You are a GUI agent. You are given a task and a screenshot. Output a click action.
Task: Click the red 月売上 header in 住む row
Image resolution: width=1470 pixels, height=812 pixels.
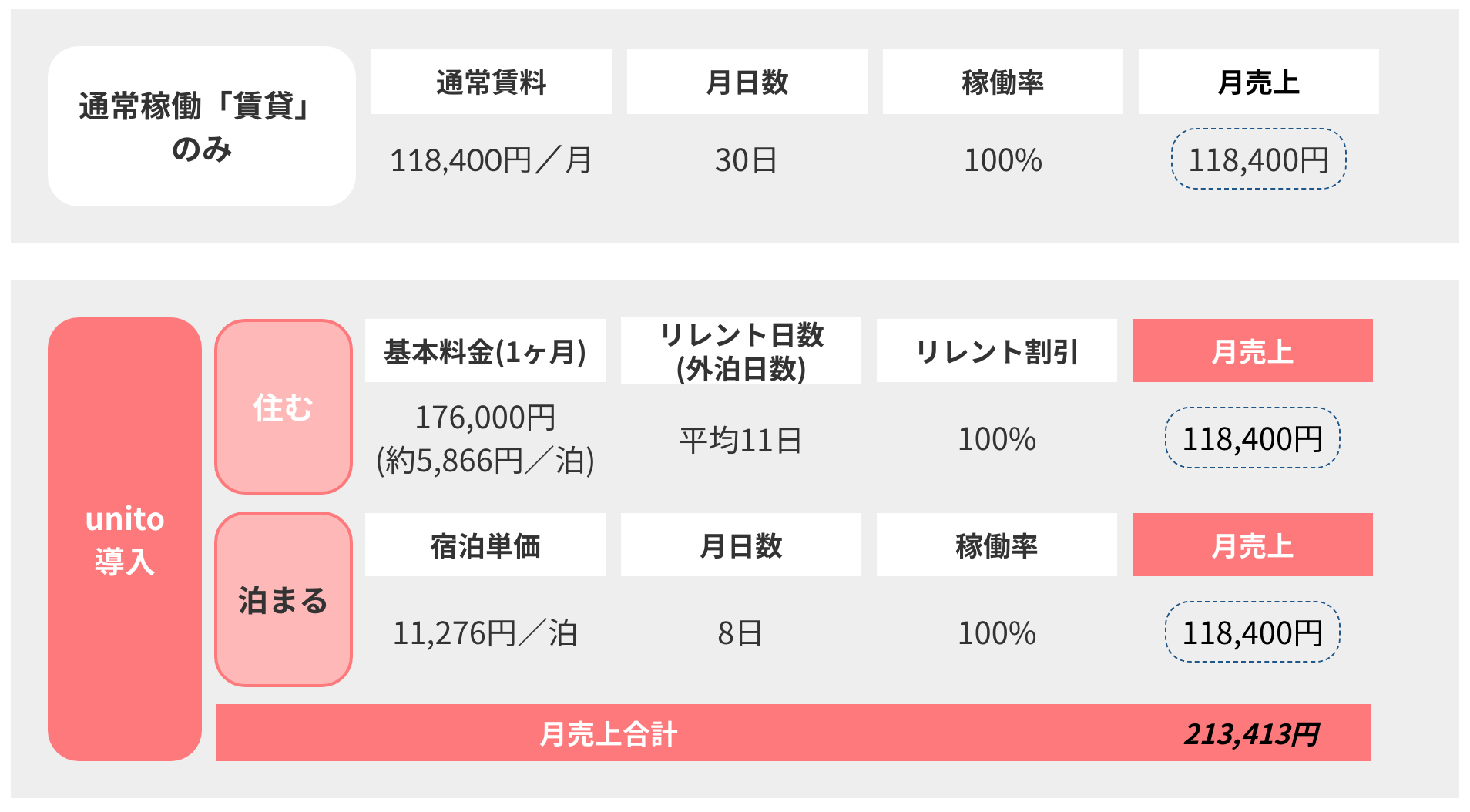[x=1252, y=351]
